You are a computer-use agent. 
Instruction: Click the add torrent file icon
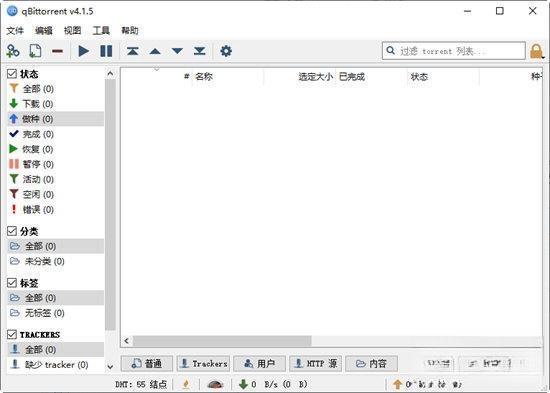click(x=35, y=51)
